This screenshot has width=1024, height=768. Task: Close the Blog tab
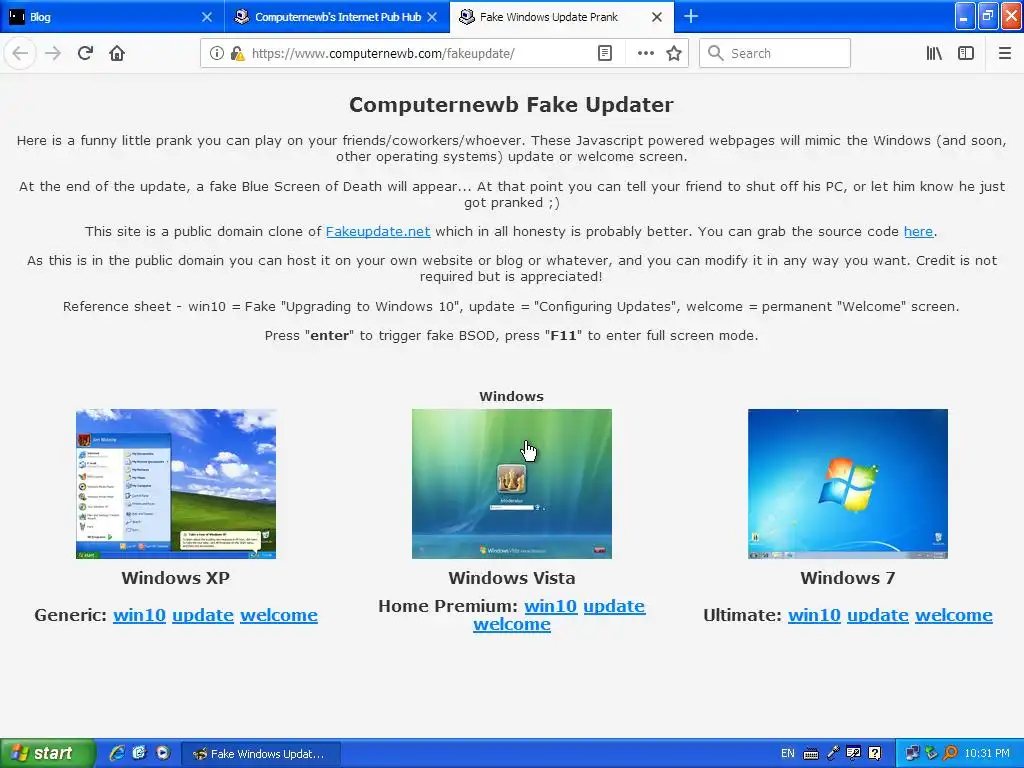coord(207,17)
